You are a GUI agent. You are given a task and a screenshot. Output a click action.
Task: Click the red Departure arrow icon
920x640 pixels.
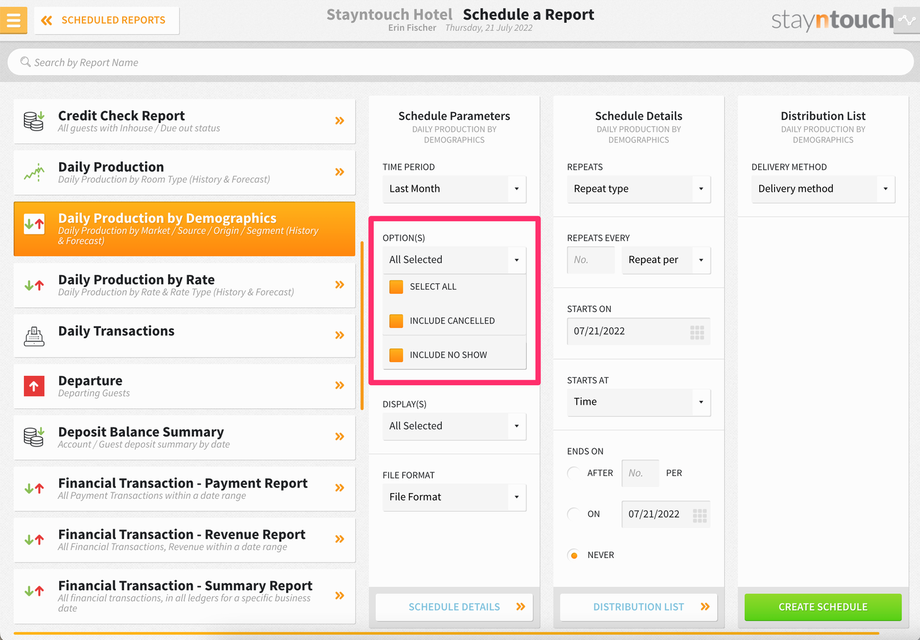tap(34, 386)
